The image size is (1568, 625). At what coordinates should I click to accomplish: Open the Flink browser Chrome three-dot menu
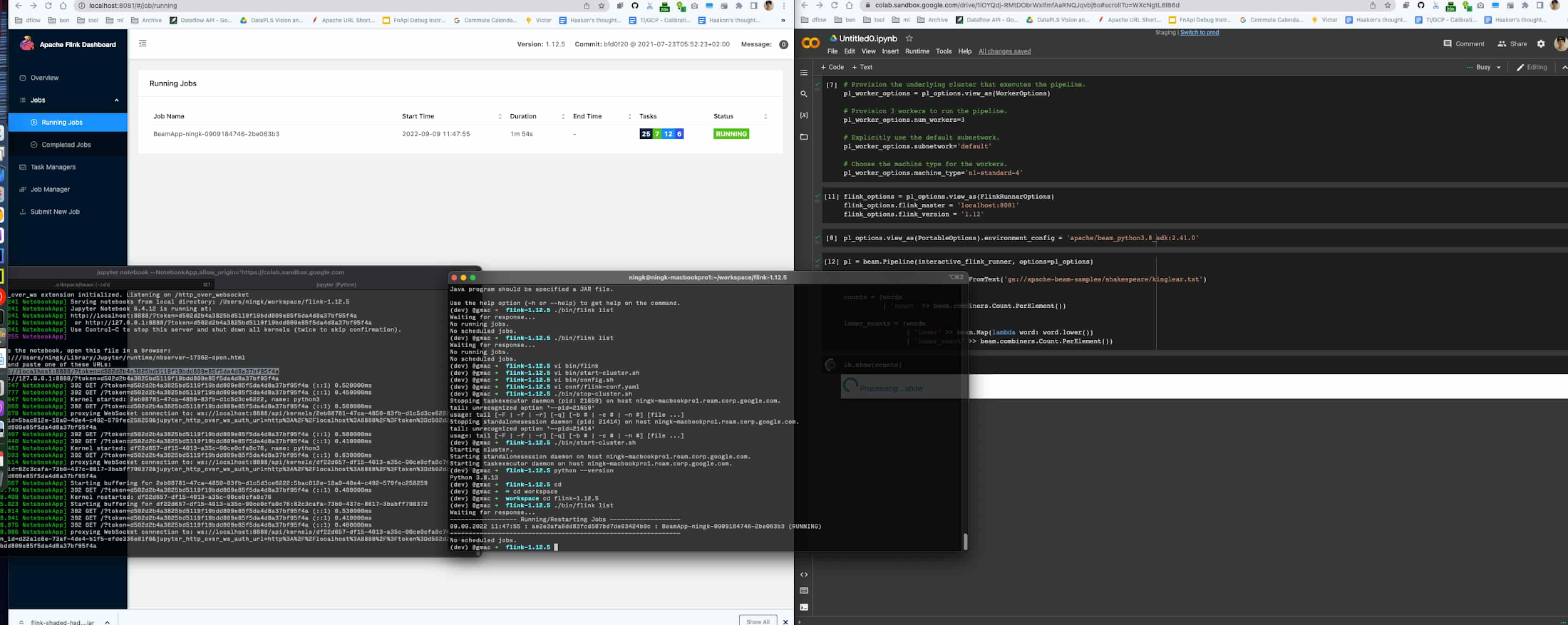pos(783,6)
